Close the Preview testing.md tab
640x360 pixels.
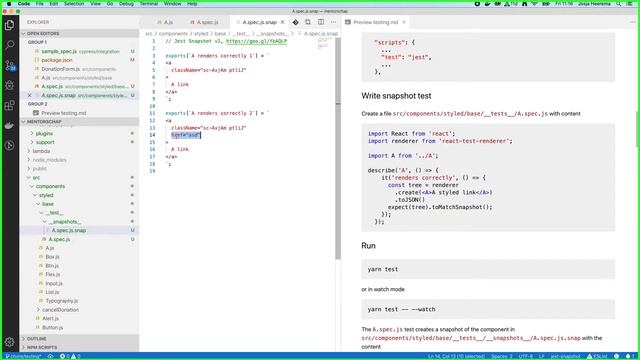404,22
